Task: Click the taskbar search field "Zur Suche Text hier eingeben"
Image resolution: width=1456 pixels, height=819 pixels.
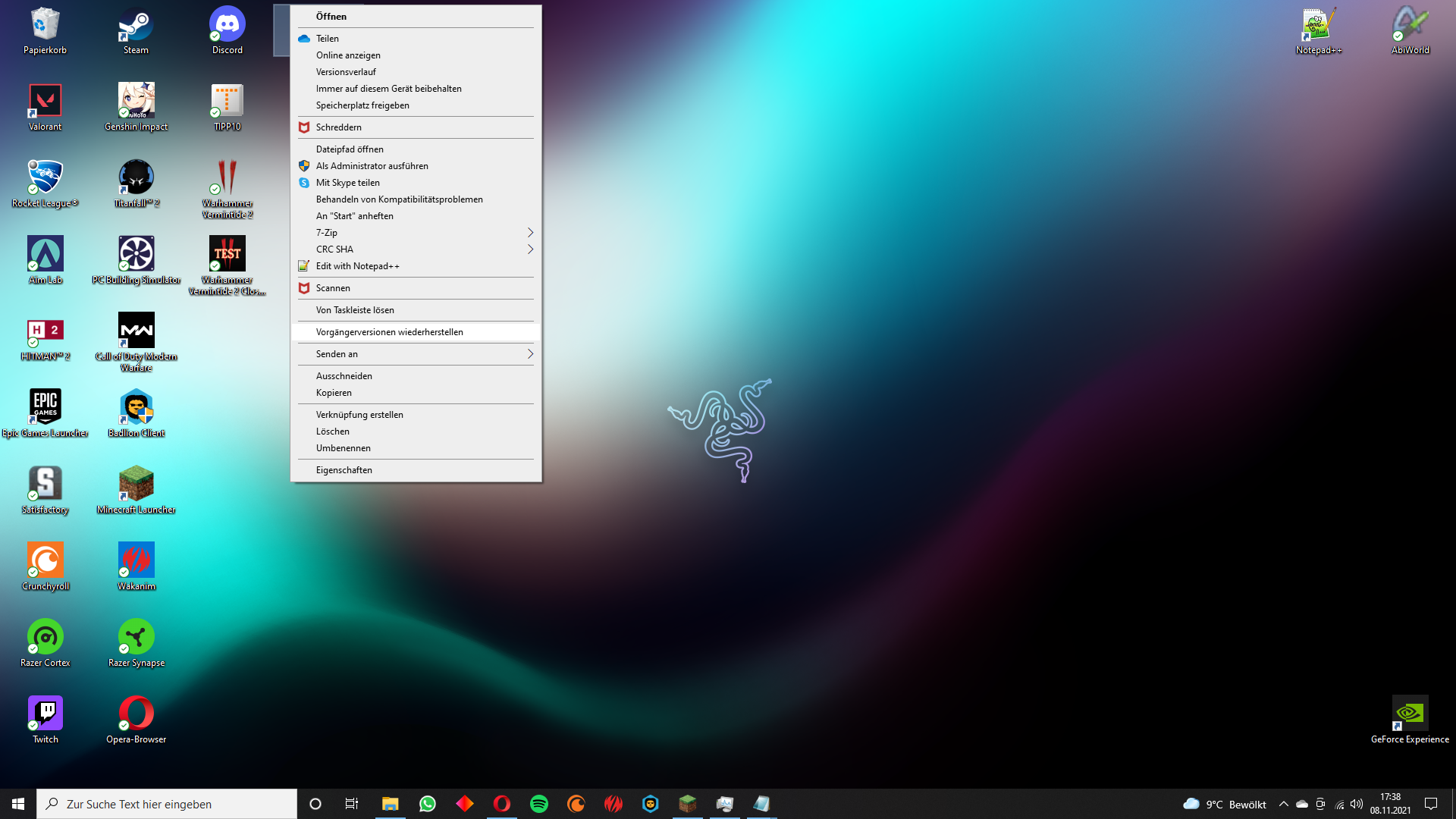Action: point(167,803)
